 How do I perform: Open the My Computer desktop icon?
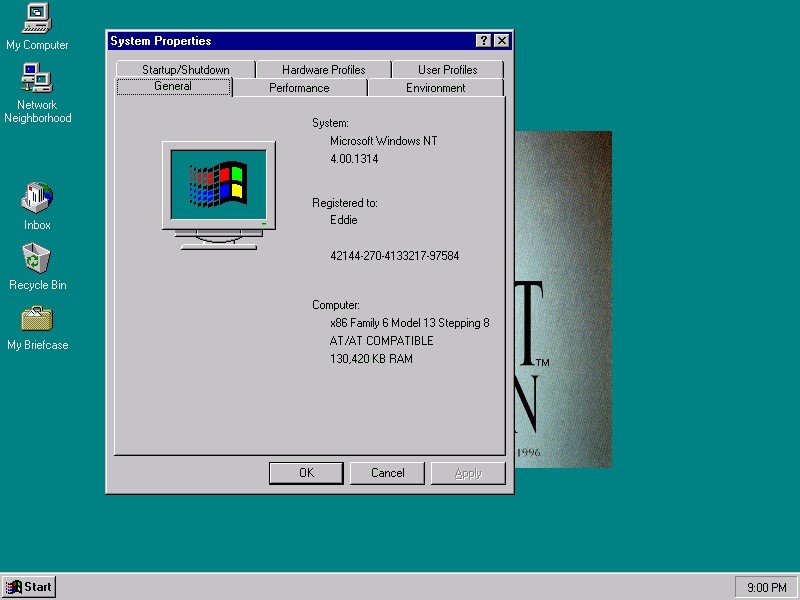(x=37, y=18)
